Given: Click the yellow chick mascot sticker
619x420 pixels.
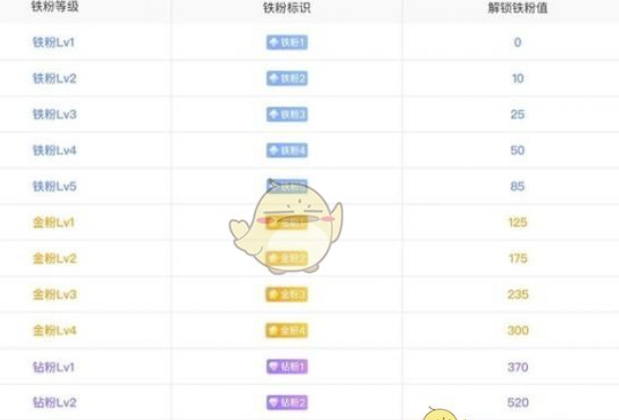Looking at the screenshot, I should [286, 227].
